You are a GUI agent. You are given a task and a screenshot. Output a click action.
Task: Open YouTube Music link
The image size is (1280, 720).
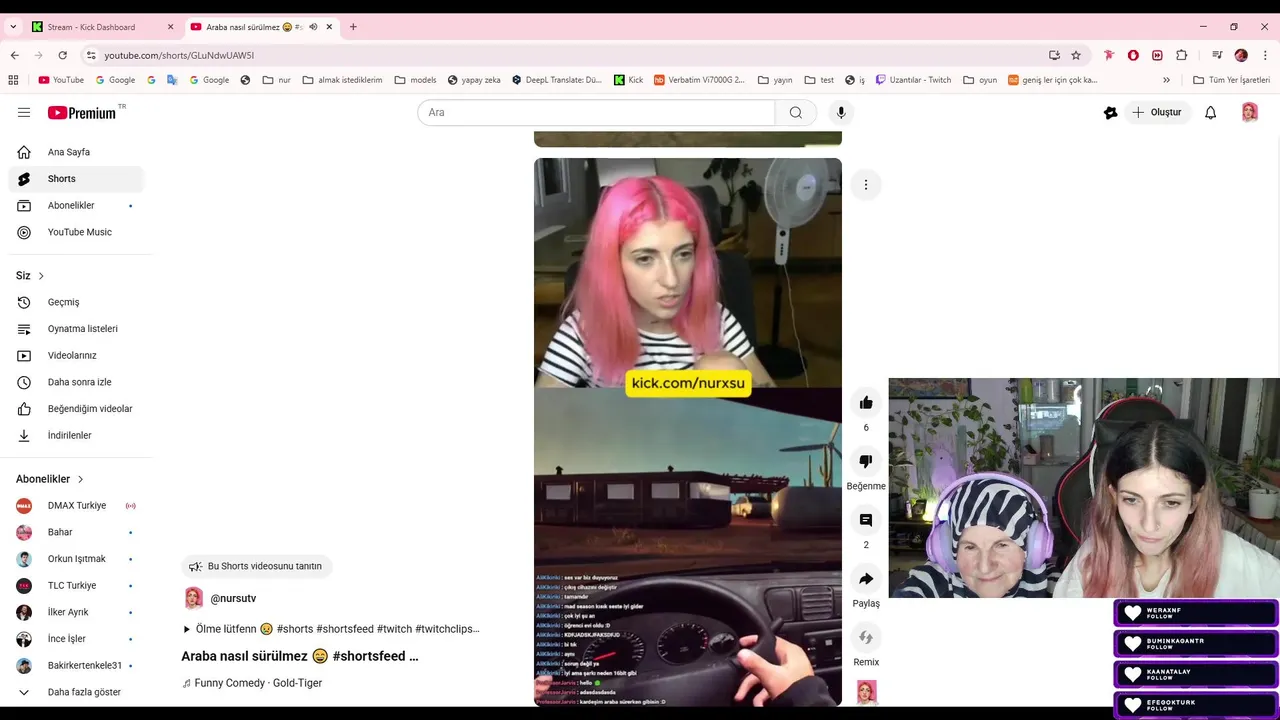[76, 232]
